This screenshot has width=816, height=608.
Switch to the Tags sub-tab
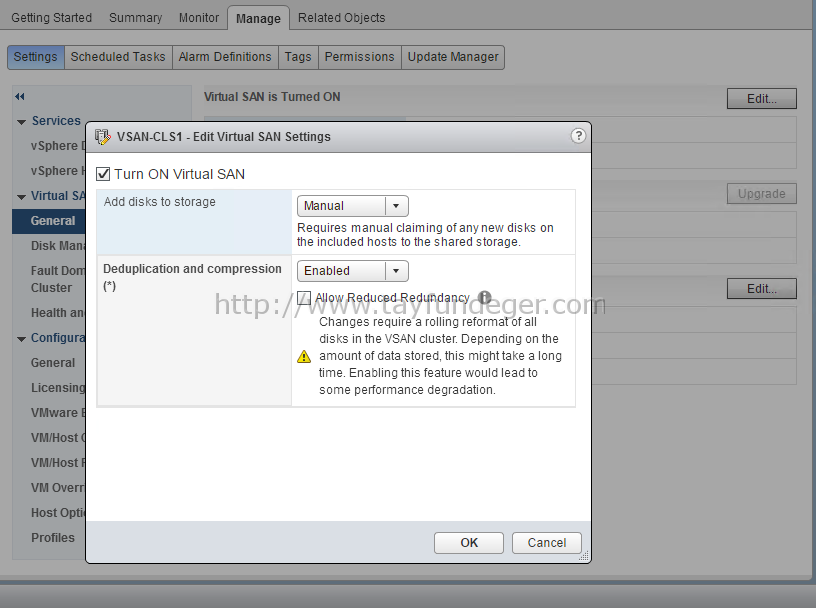[298, 57]
